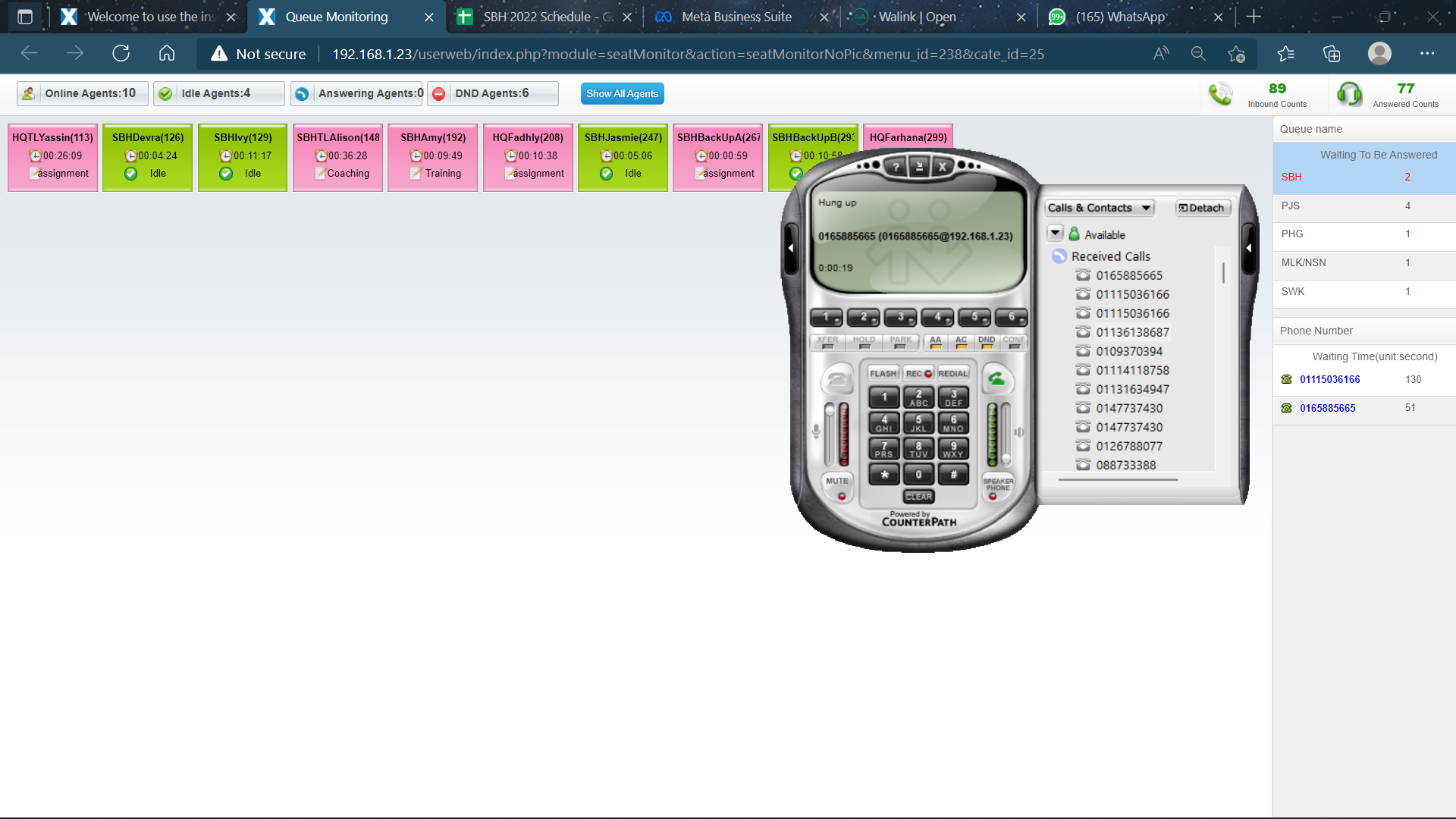Click the hang up phone icon
Screen dimensions: 1456x819
pos(839,379)
